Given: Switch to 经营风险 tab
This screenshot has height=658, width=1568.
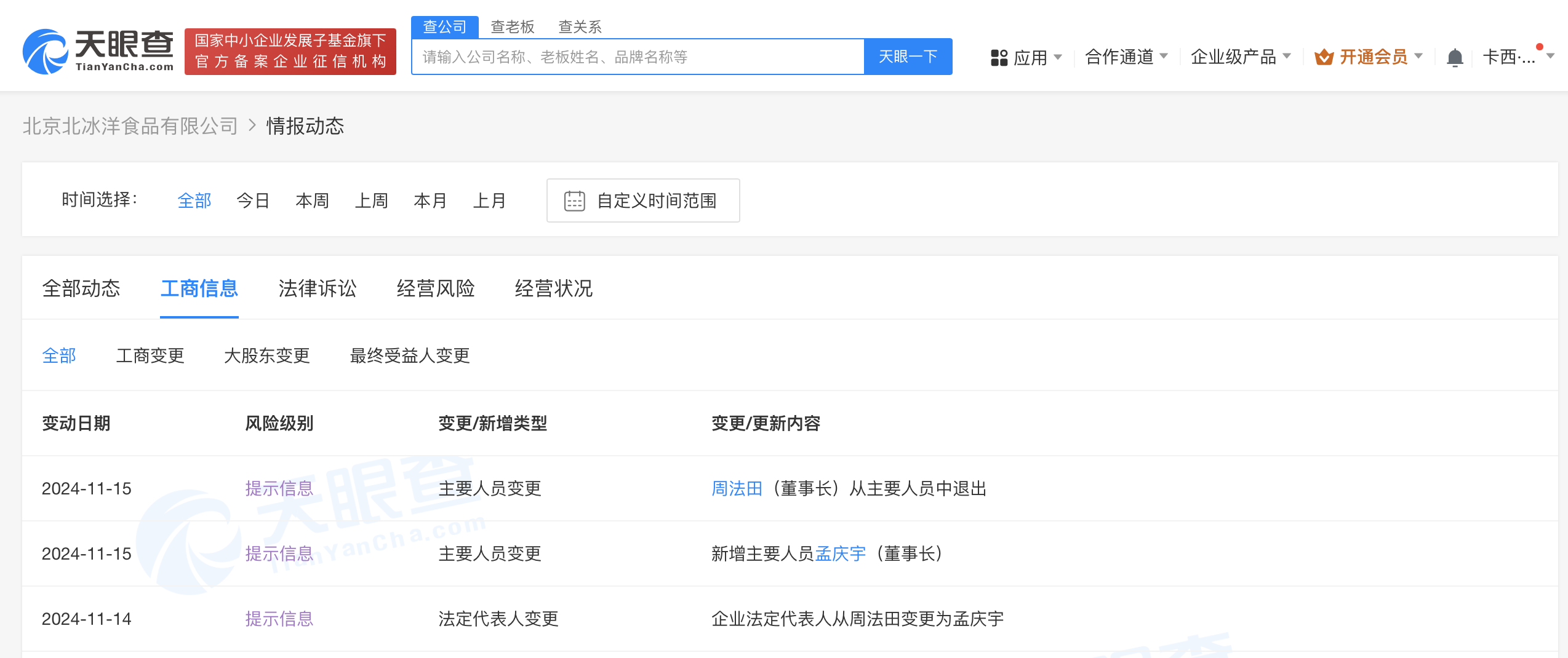Looking at the screenshot, I should point(436,288).
